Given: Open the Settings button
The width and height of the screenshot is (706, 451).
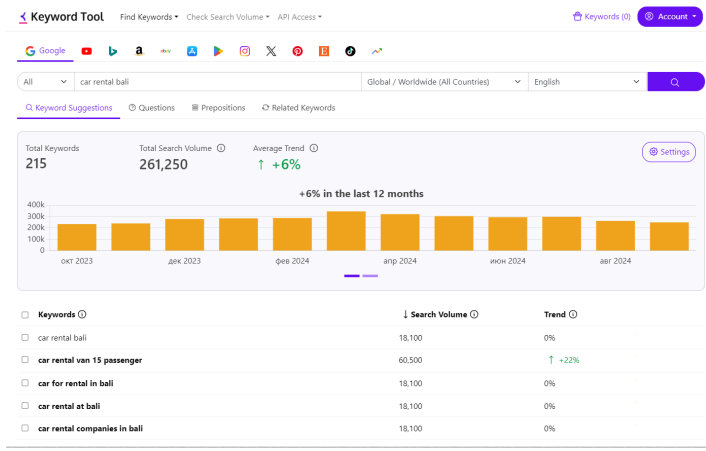Looking at the screenshot, I should click(669, 152).
